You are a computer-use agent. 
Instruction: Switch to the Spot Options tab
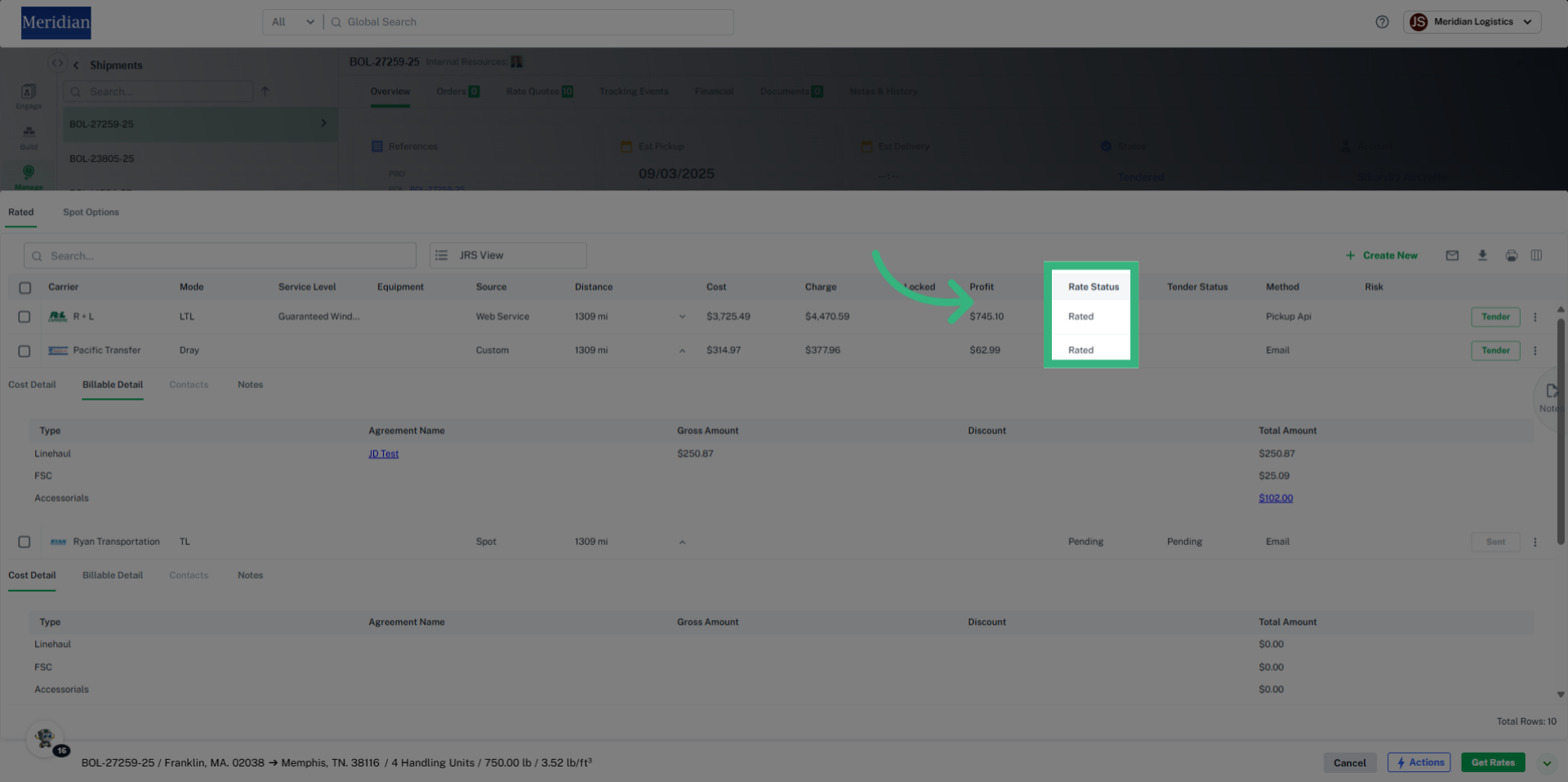[91, 212]
